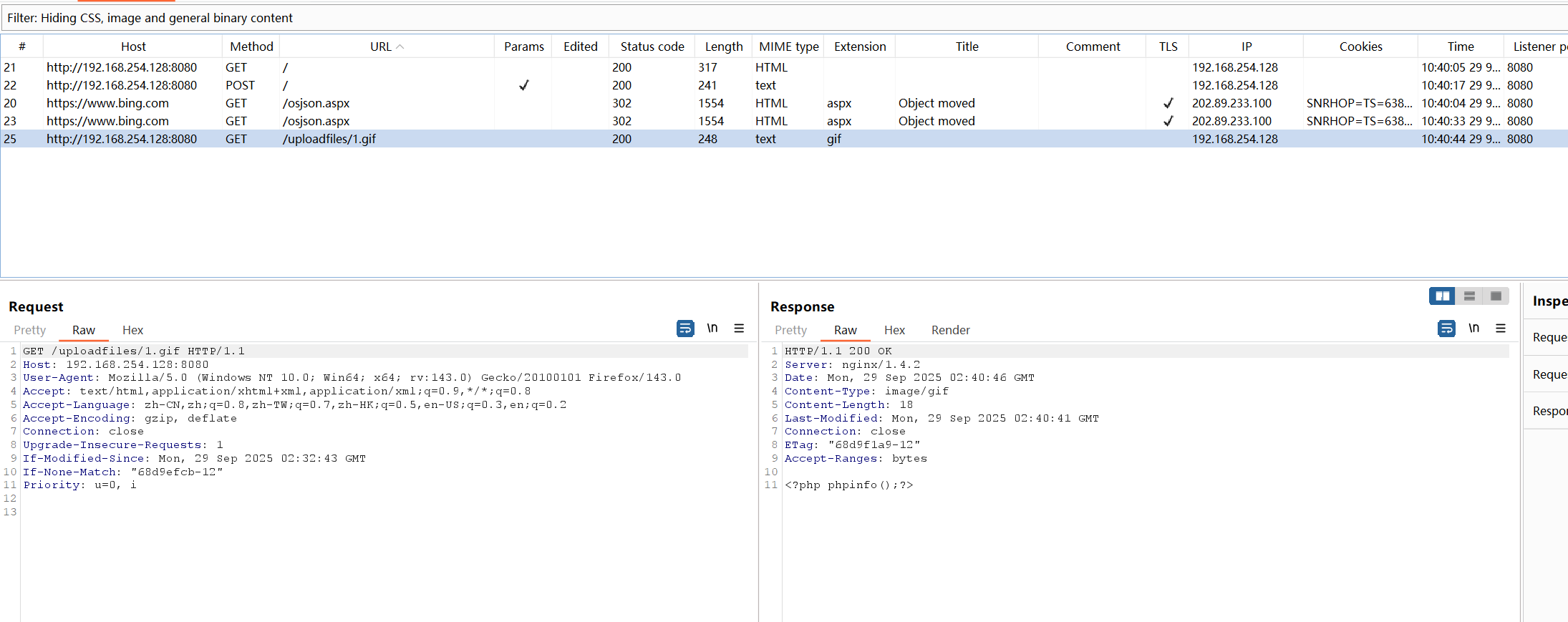Screen dimensions: 1568x622
Task: Sort history by Method column header
Action: [251, 47]
